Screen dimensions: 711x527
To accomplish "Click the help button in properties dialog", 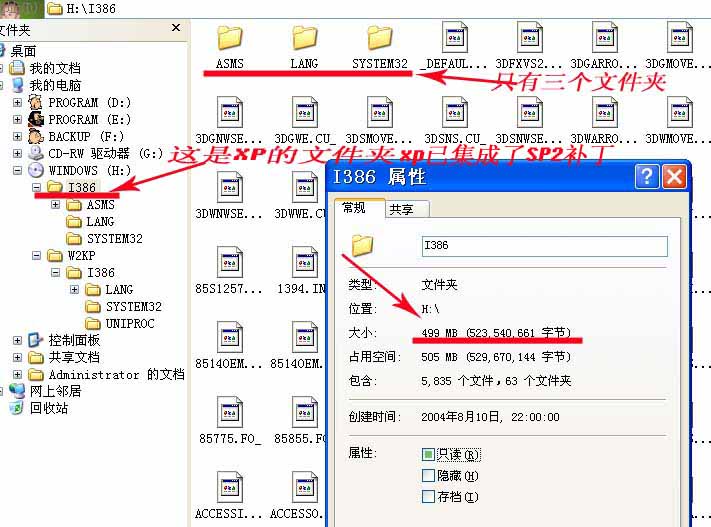I will point(647,176).
